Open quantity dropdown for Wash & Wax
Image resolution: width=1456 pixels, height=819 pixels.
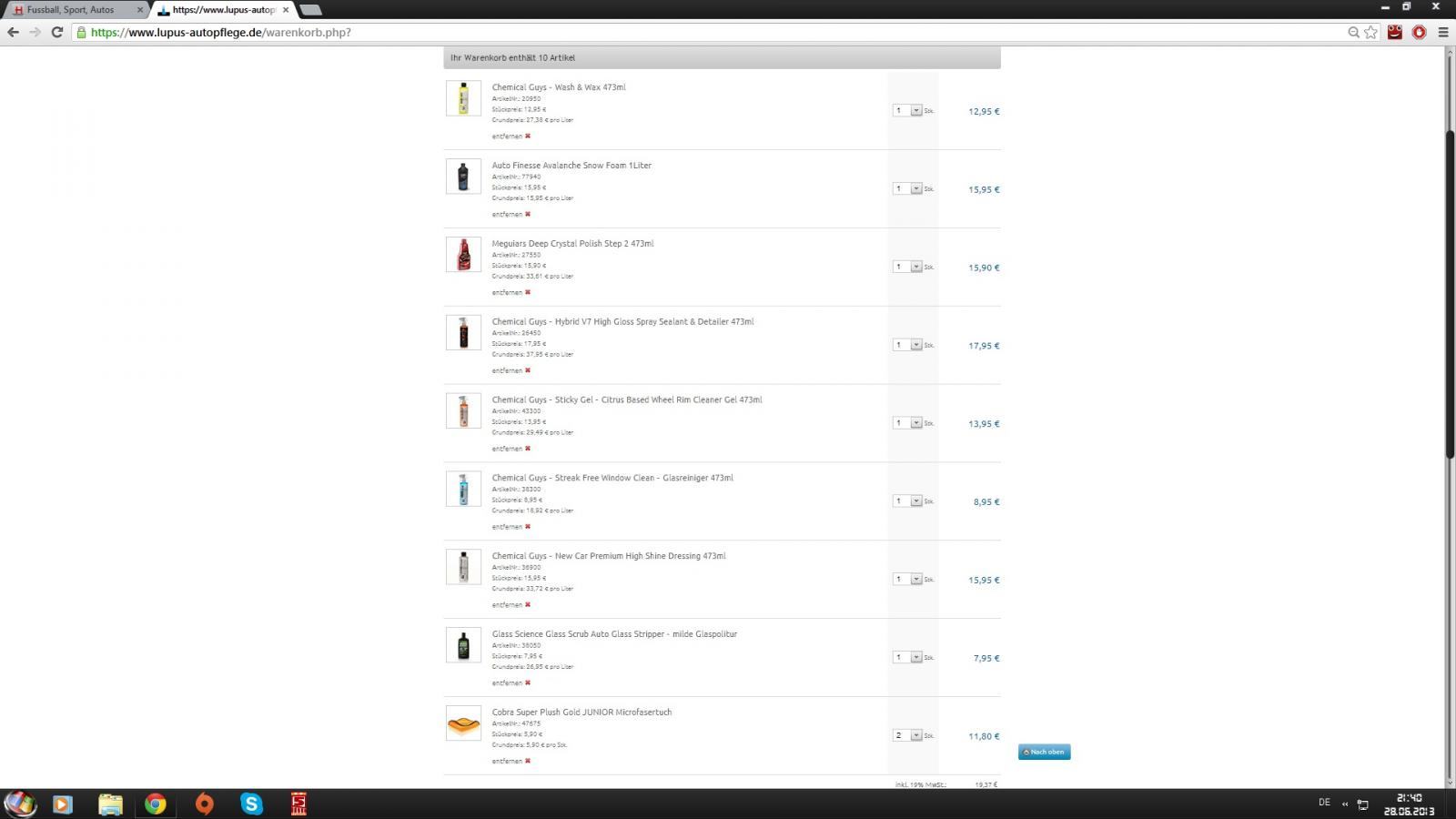pos(907,111)
